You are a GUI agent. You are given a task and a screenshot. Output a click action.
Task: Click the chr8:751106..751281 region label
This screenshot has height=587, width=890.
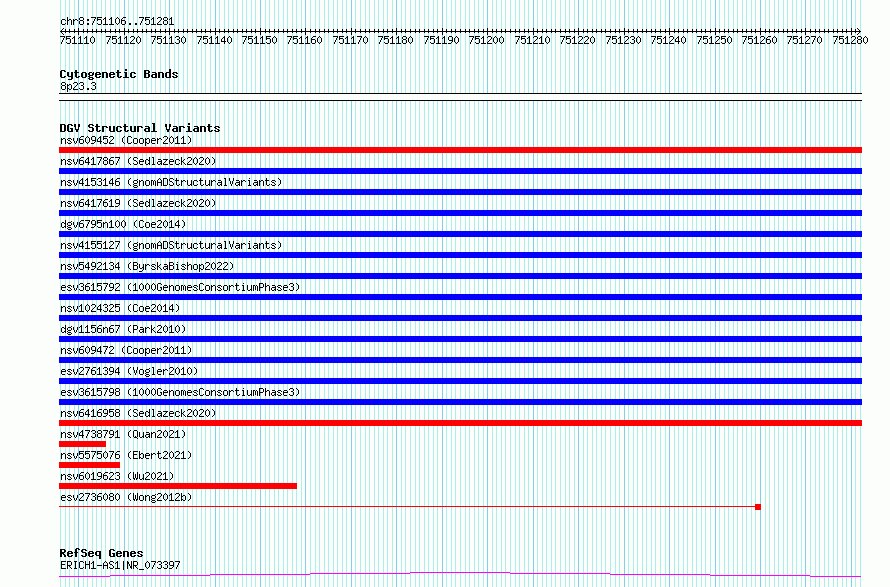tap(117, 22)
